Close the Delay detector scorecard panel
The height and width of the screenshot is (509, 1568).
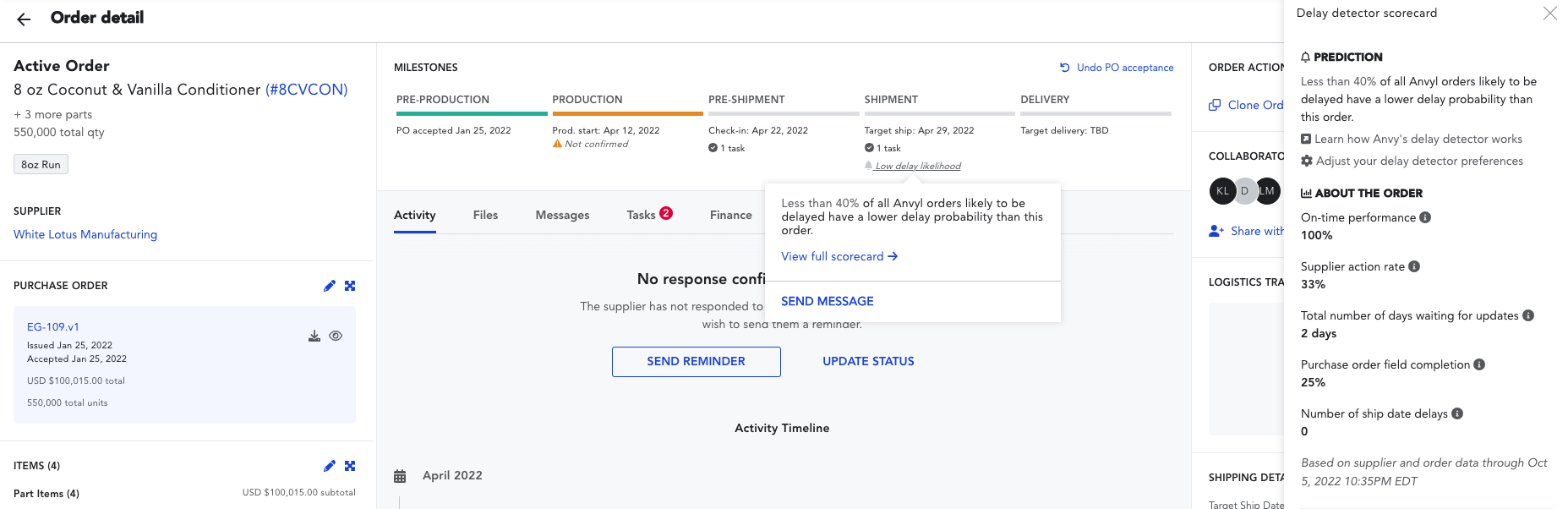[x=1549, y=13]
